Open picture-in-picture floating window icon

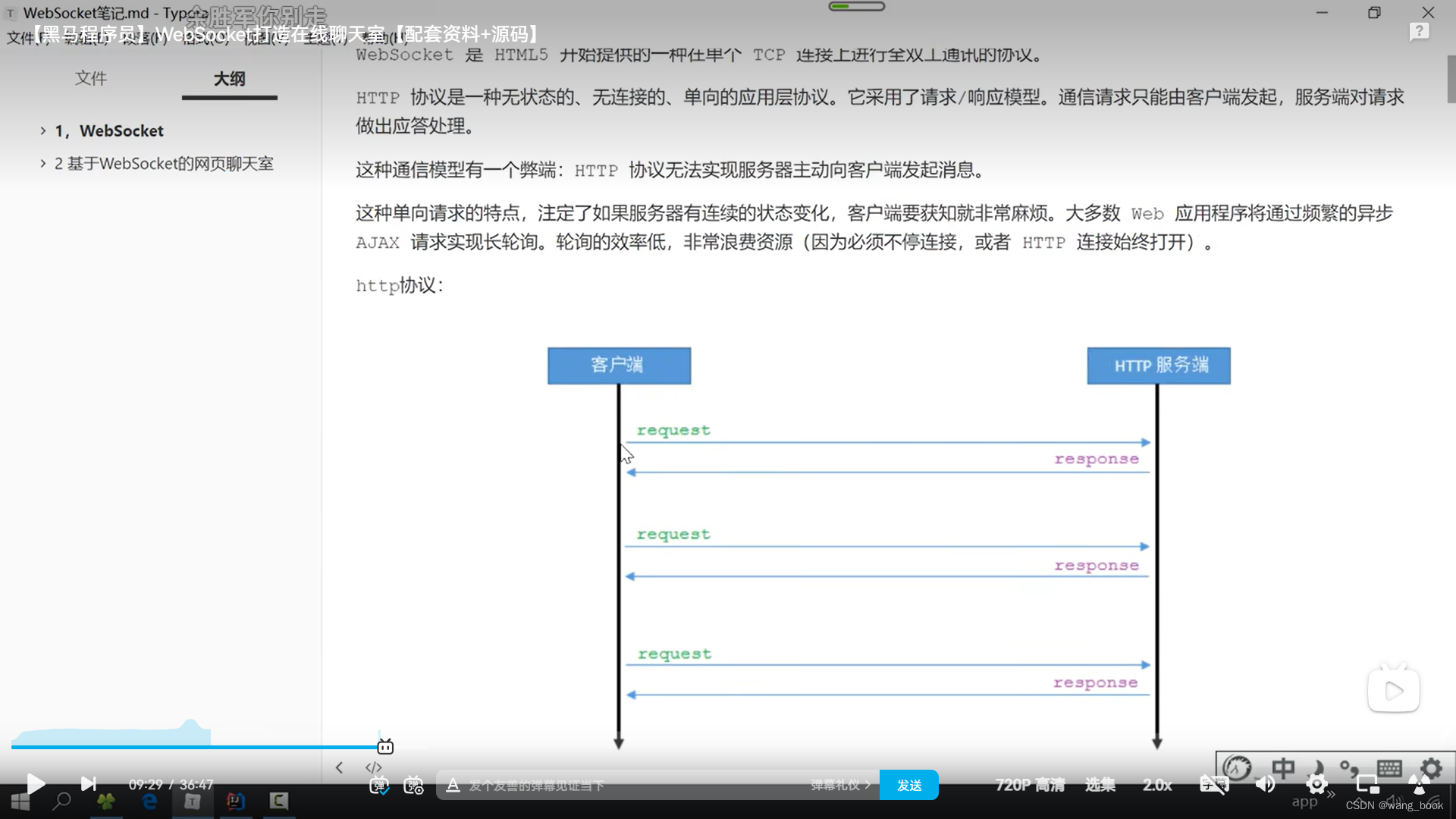point(1368,784)
